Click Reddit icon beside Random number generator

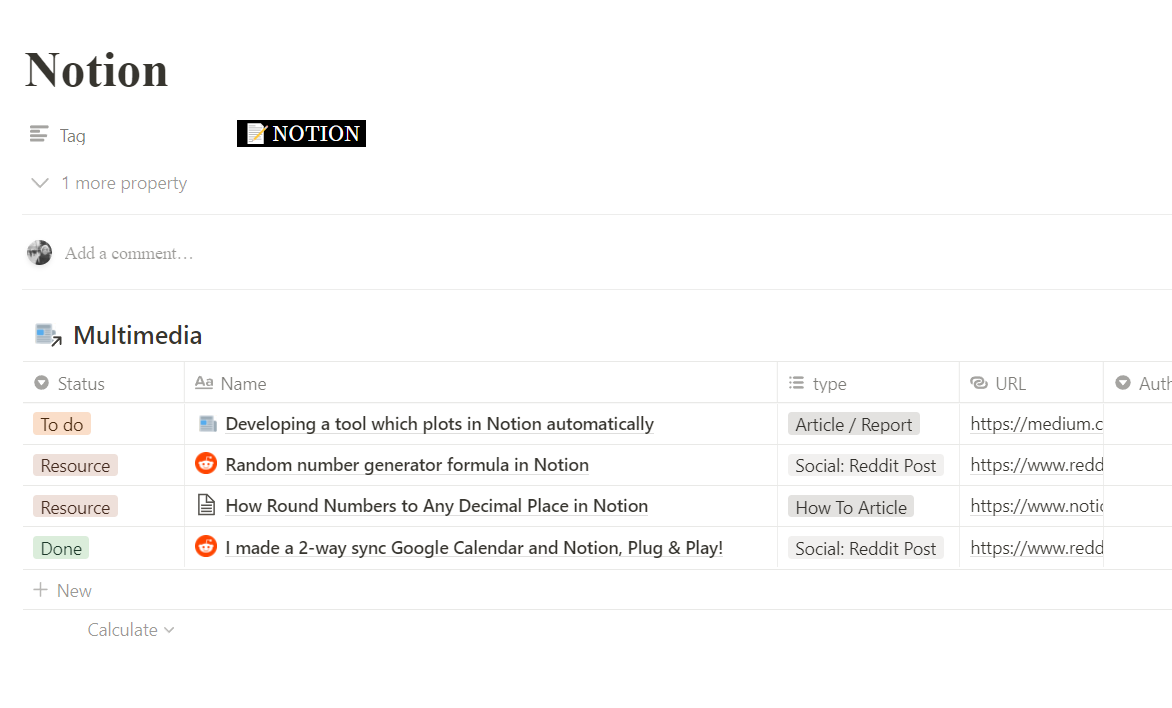[x=206, y=464]
